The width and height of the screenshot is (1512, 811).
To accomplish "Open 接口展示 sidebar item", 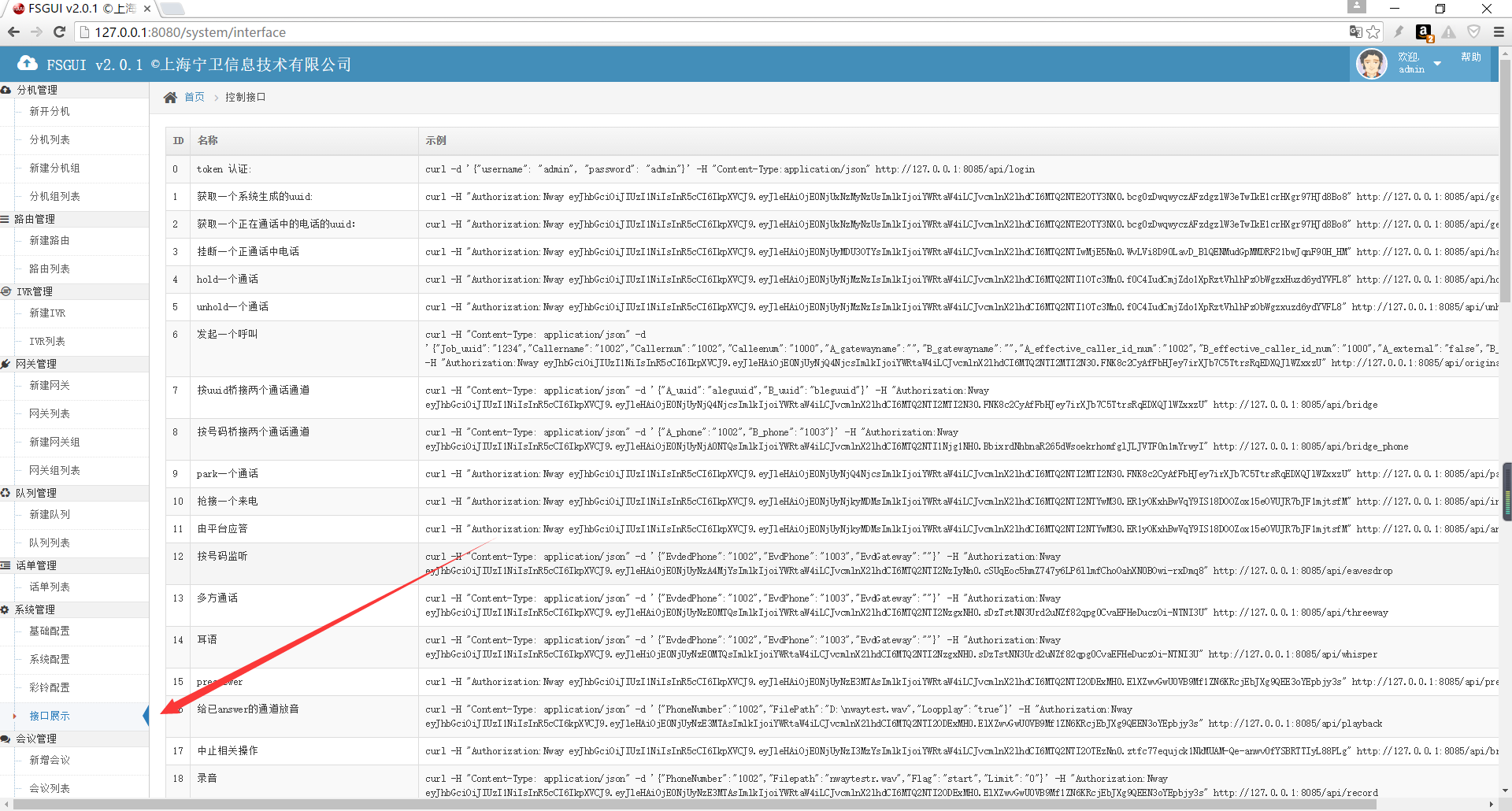I will 50,717.
